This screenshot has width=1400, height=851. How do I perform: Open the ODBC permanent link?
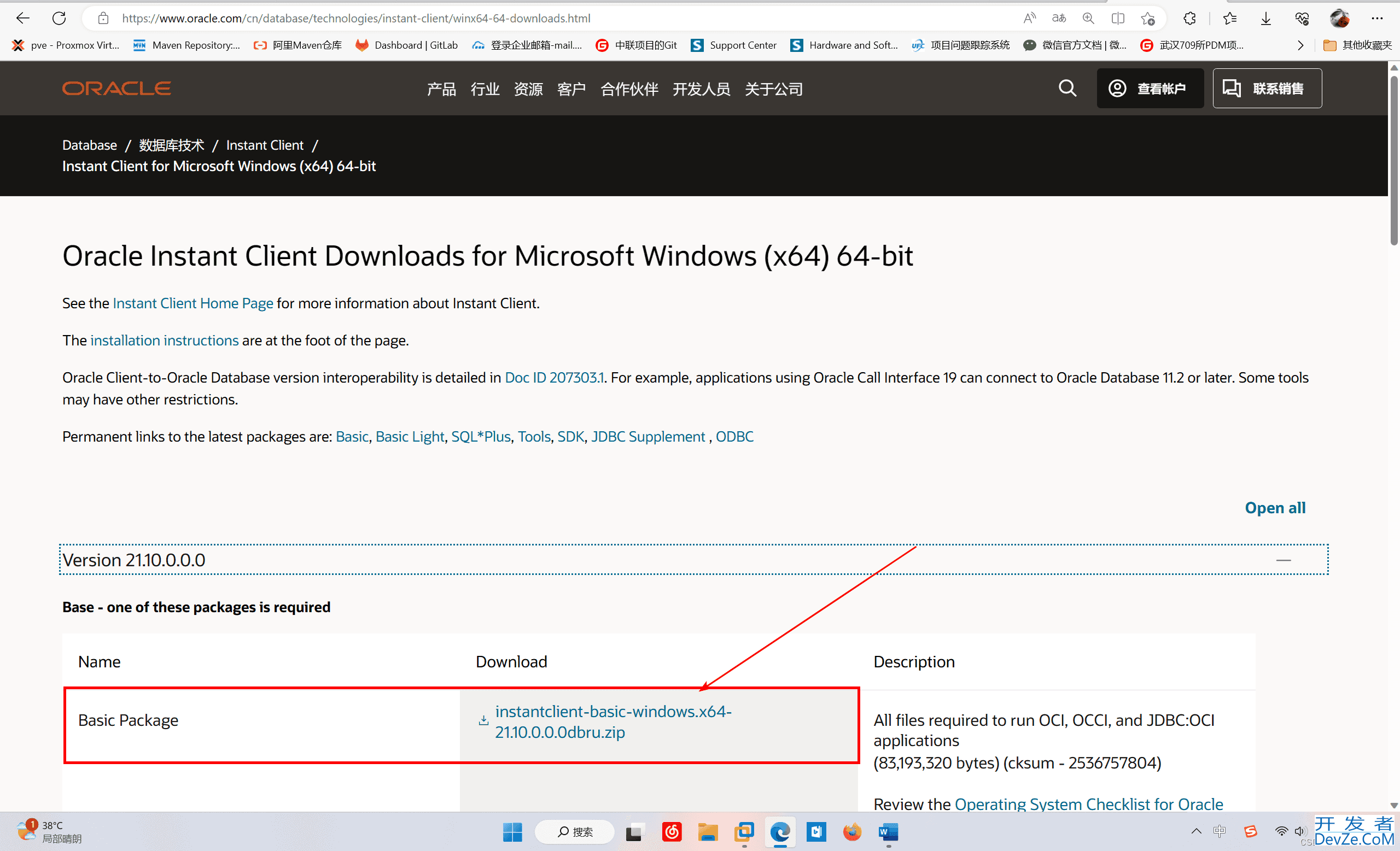point(734,437)
